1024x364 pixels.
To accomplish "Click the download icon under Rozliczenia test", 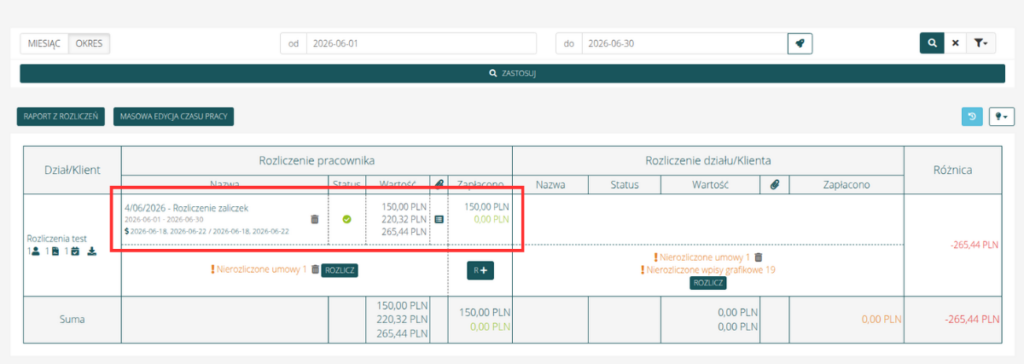I will [92, 252].
